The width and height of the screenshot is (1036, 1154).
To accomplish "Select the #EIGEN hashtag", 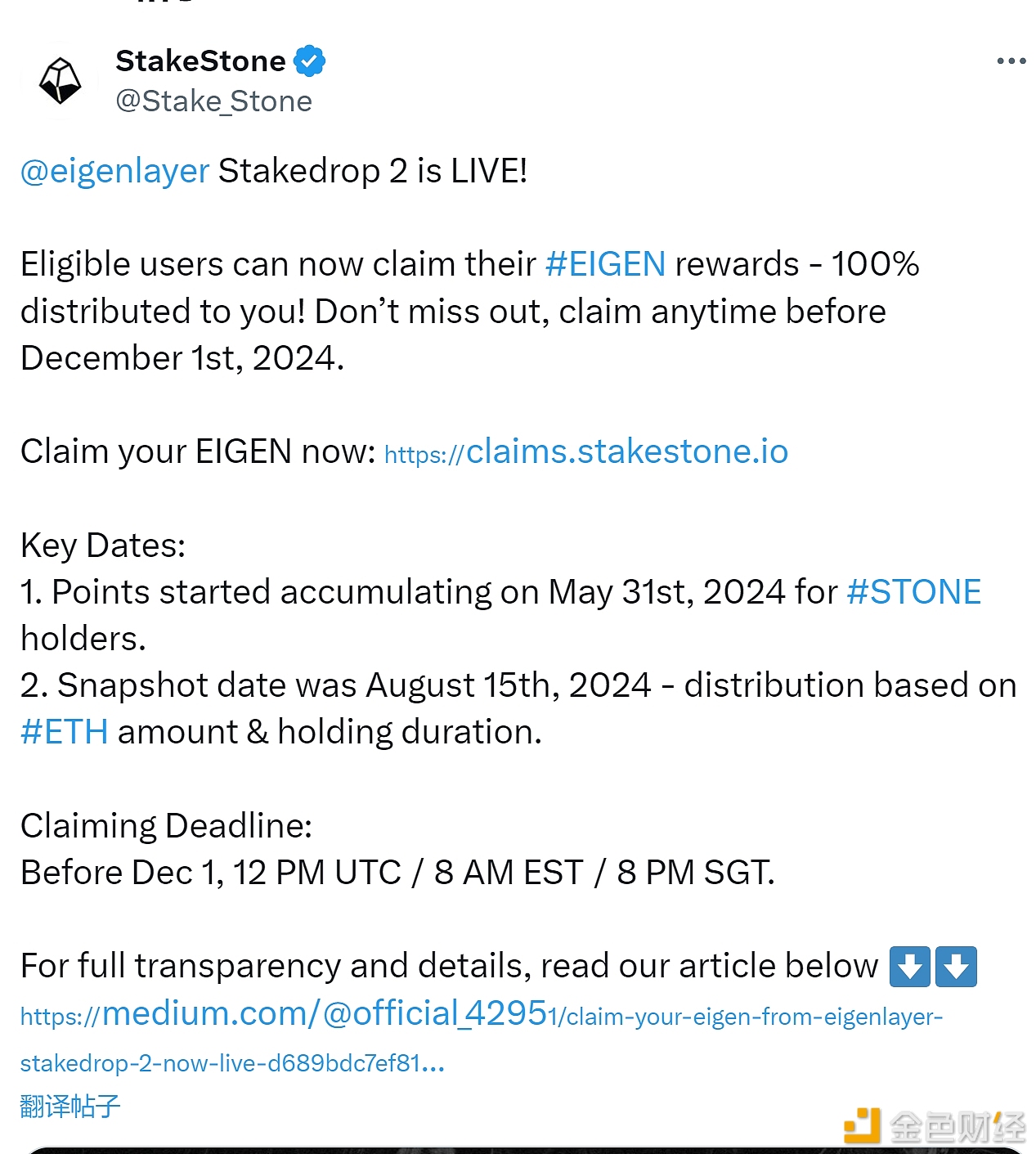I will point(605,264).
